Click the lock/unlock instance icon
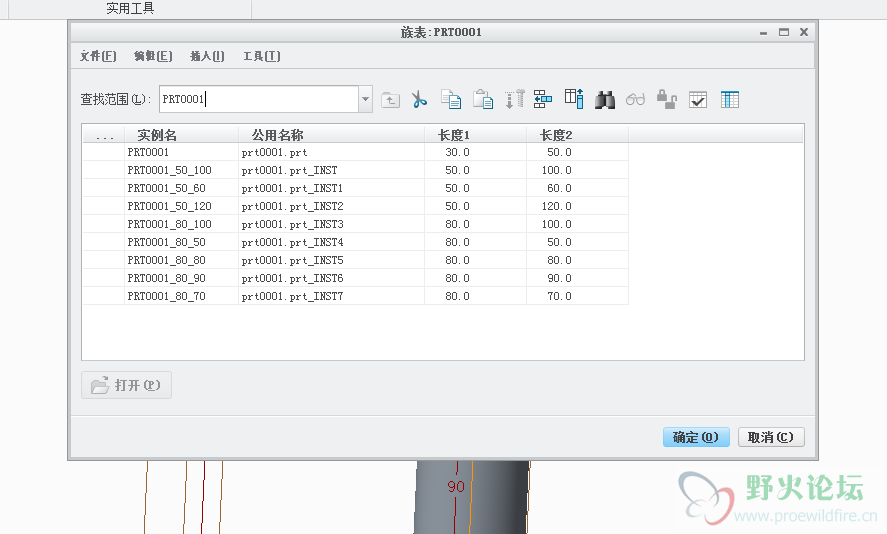 667,99
